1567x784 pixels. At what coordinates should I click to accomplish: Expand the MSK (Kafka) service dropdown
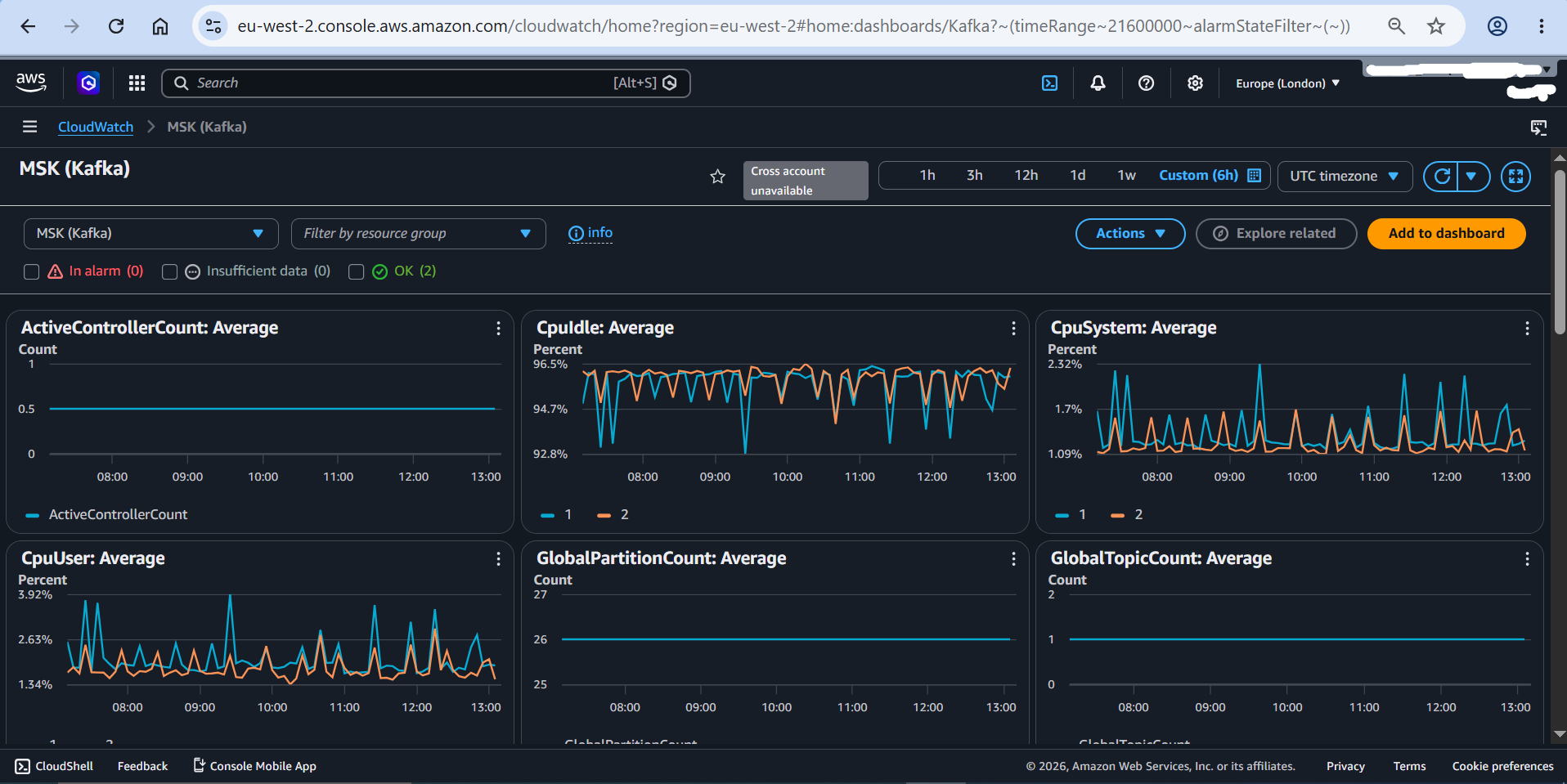tap(151, 234)
